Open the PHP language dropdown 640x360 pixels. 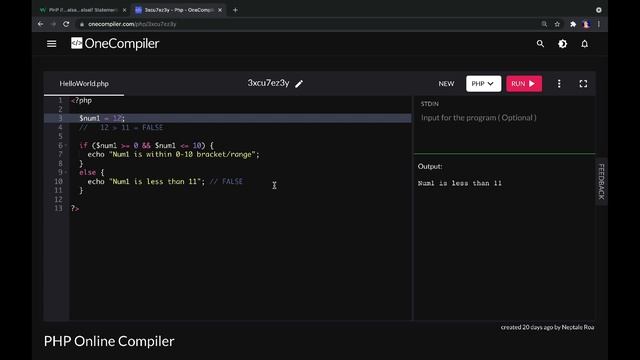pos(483,84)
